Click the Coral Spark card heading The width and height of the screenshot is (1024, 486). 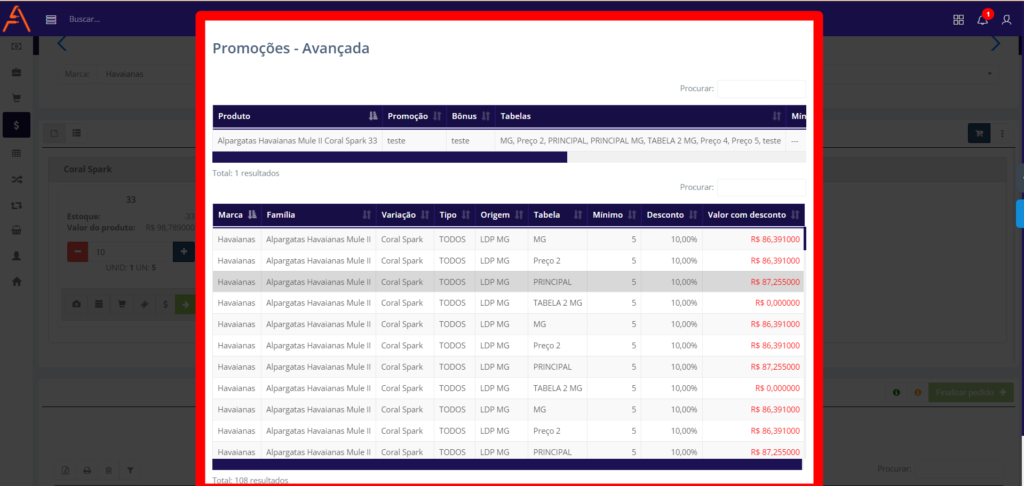pyautogui.click(x=88, y=169)
